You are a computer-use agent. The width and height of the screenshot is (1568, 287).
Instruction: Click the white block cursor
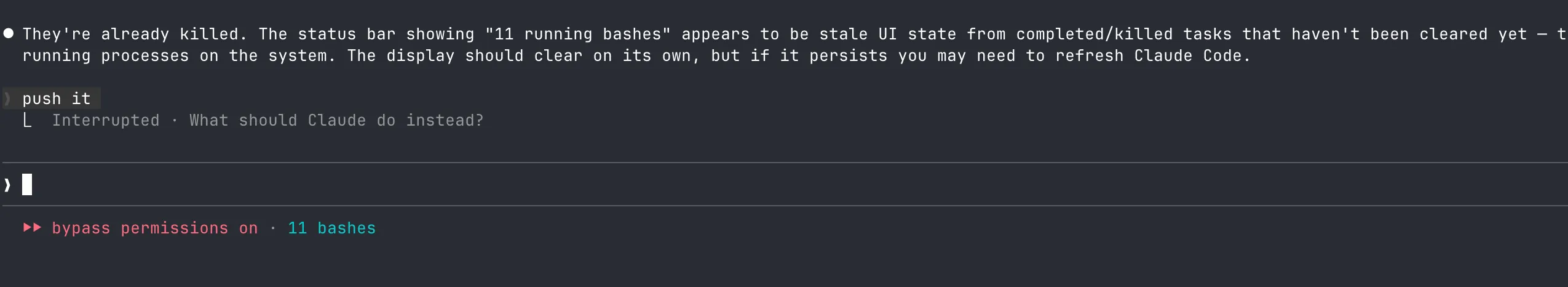27,185
